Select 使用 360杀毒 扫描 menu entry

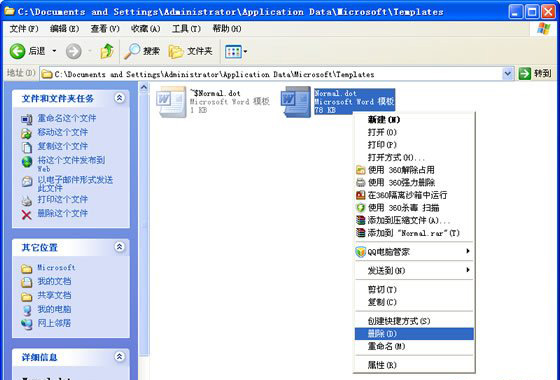click(x=414, y=208)
